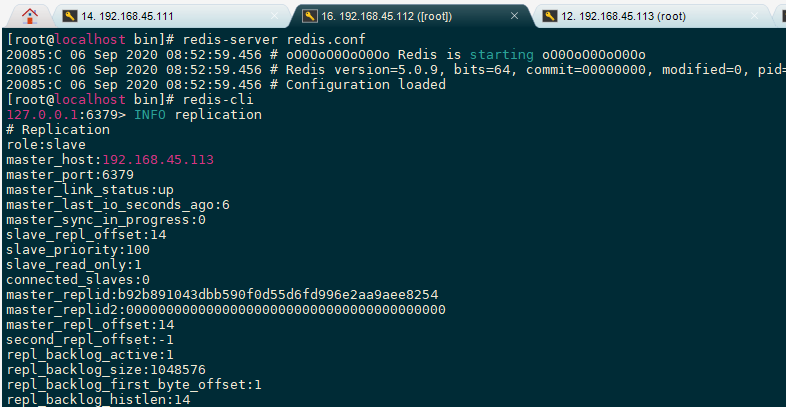Click the pink master_host IP 192.168.45.113

coord(158,160)
